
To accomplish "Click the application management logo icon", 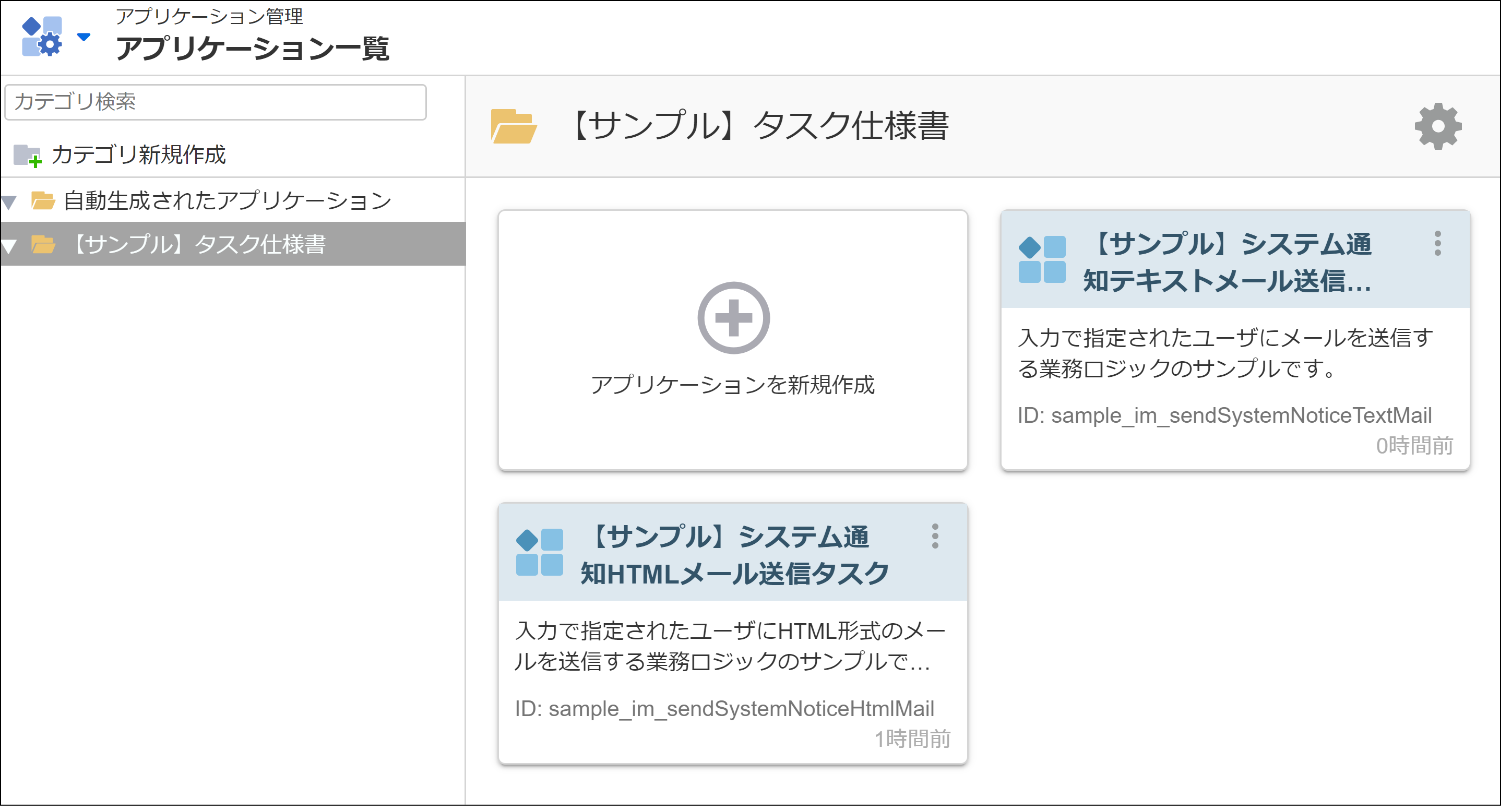I will point(42,37).
